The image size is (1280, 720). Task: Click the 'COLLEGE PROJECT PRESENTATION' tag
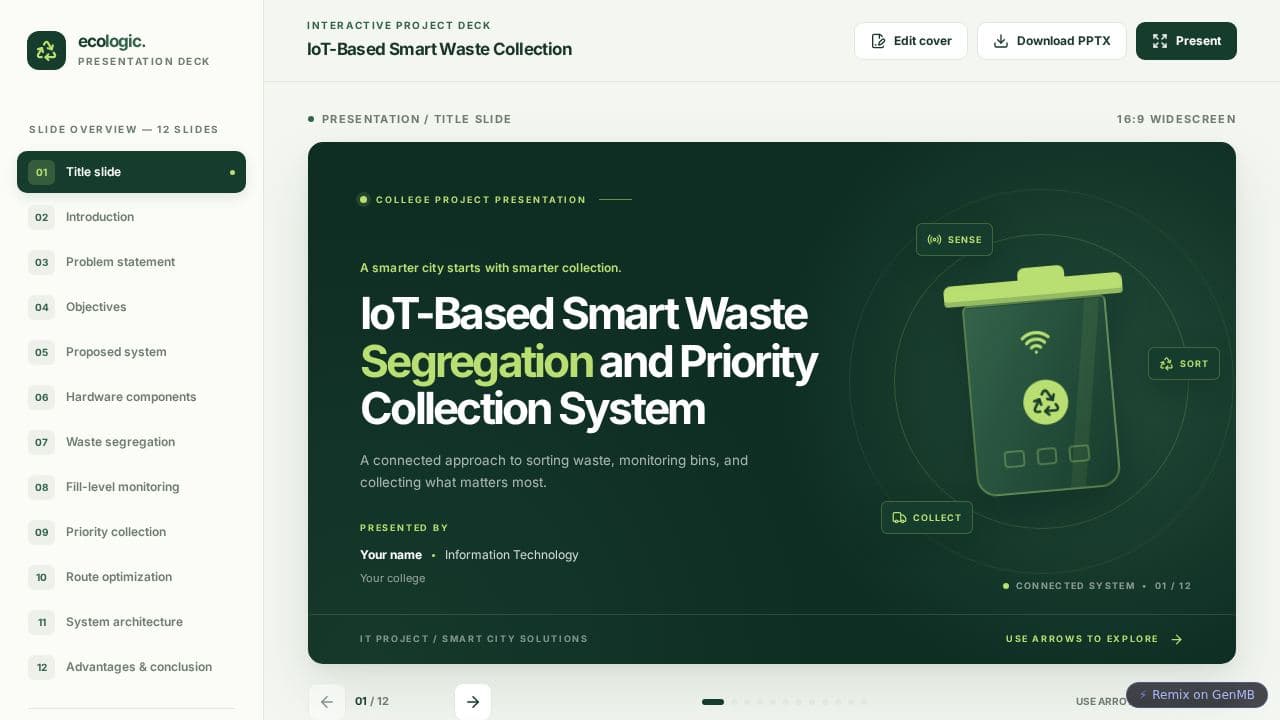[x=481, y=200]
